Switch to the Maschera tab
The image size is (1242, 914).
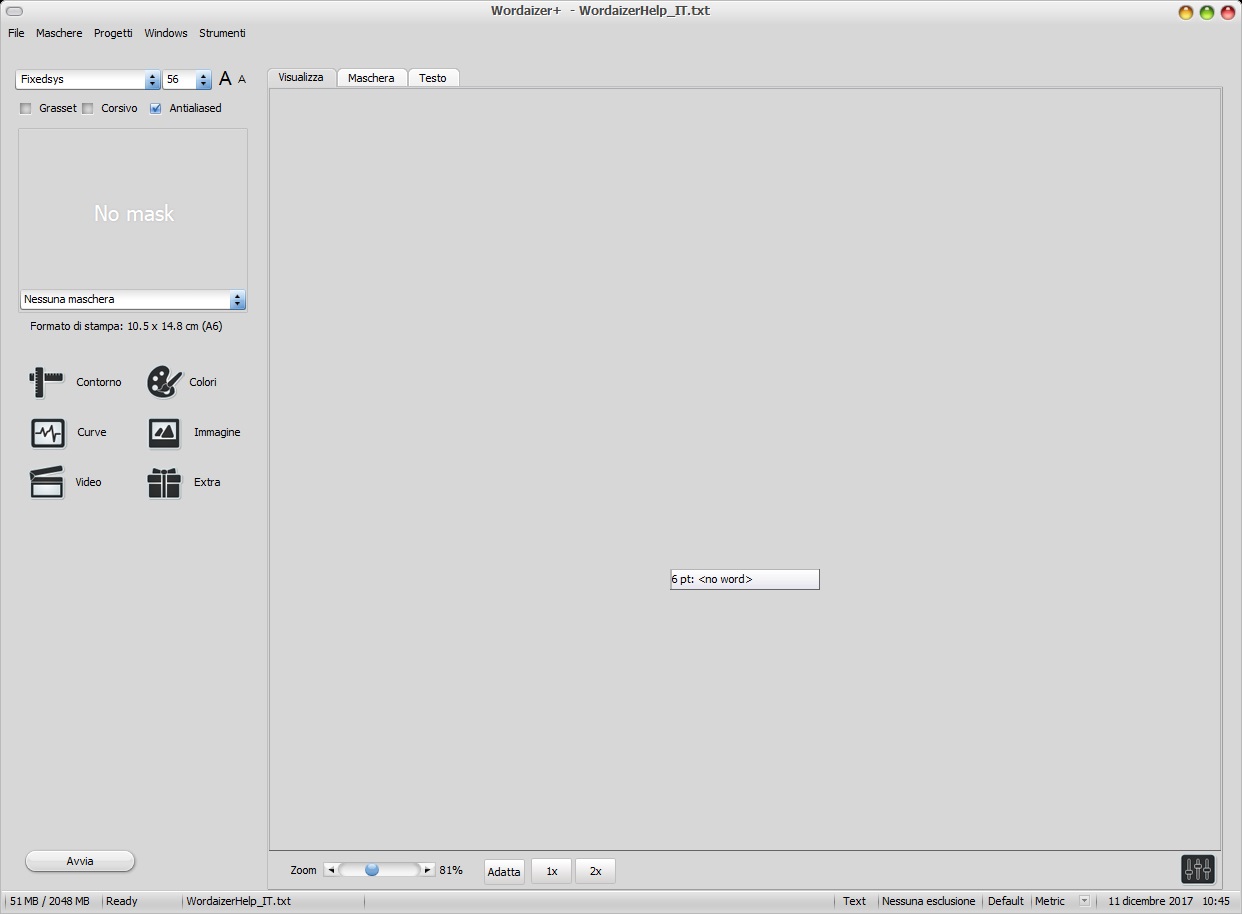pos(371,78)
